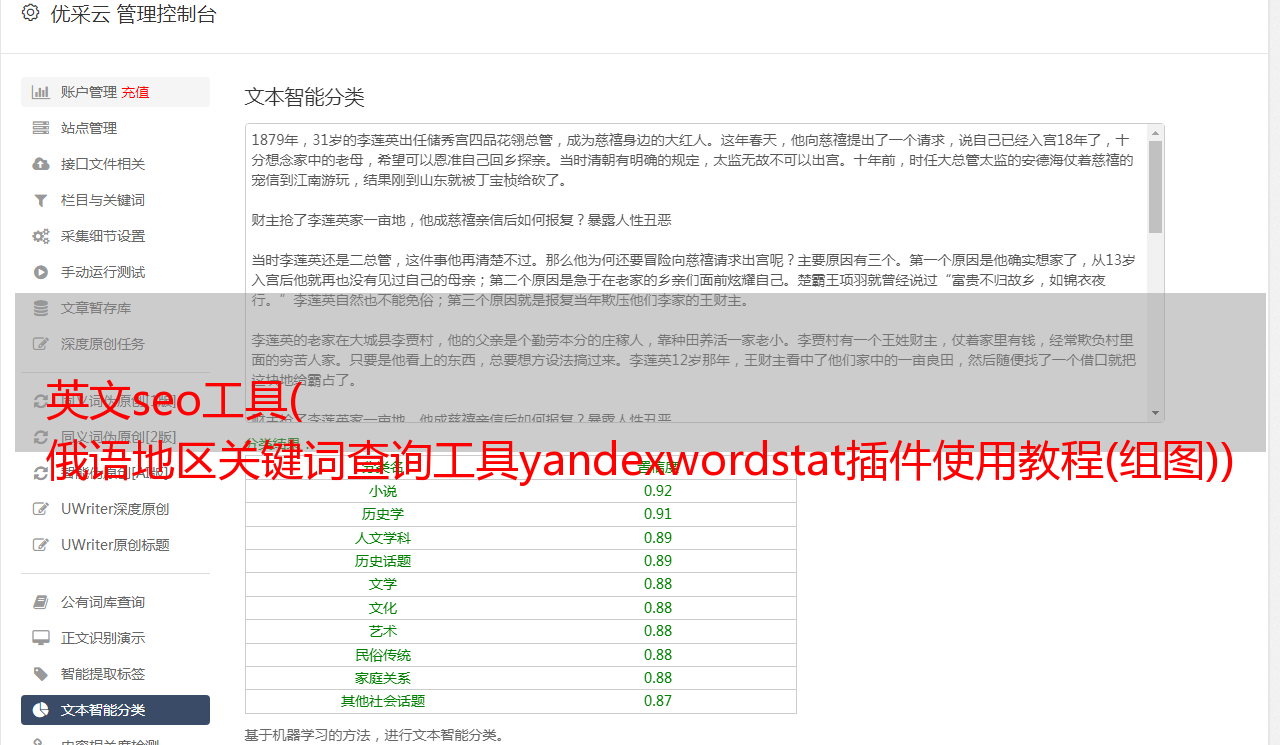Click the text area scrollbar up arrow
Viewport: 1280px width, 745px height.
tap(1156, 132)
